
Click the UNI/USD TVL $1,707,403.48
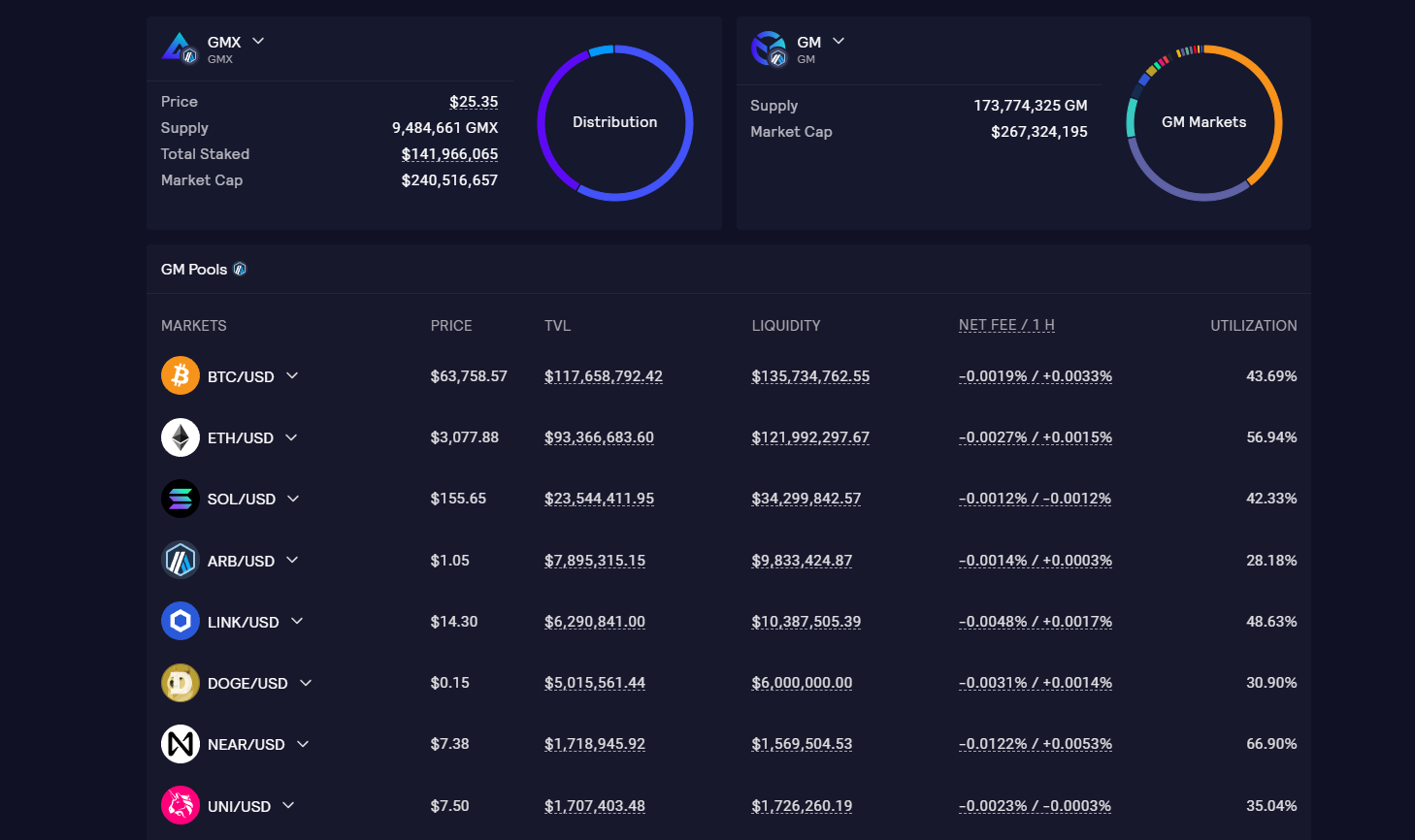coord(595,805)
